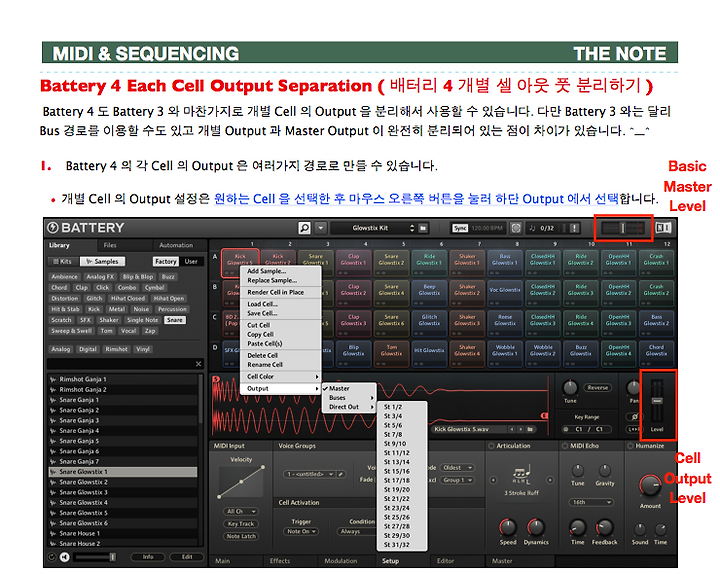This screenshot has height=574, width=720.
Task: Toggle the Reverse button
Action: [598, 388]
